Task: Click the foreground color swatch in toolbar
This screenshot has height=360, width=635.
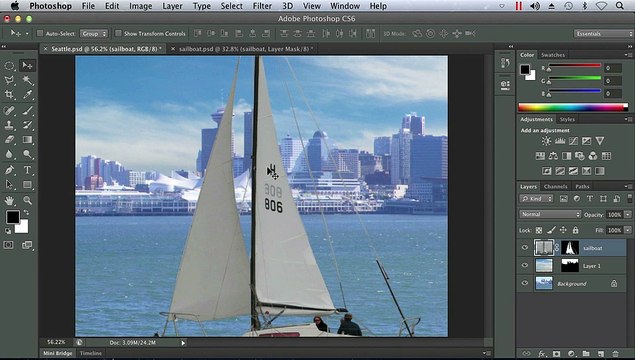Action: (x=13, y=217)
